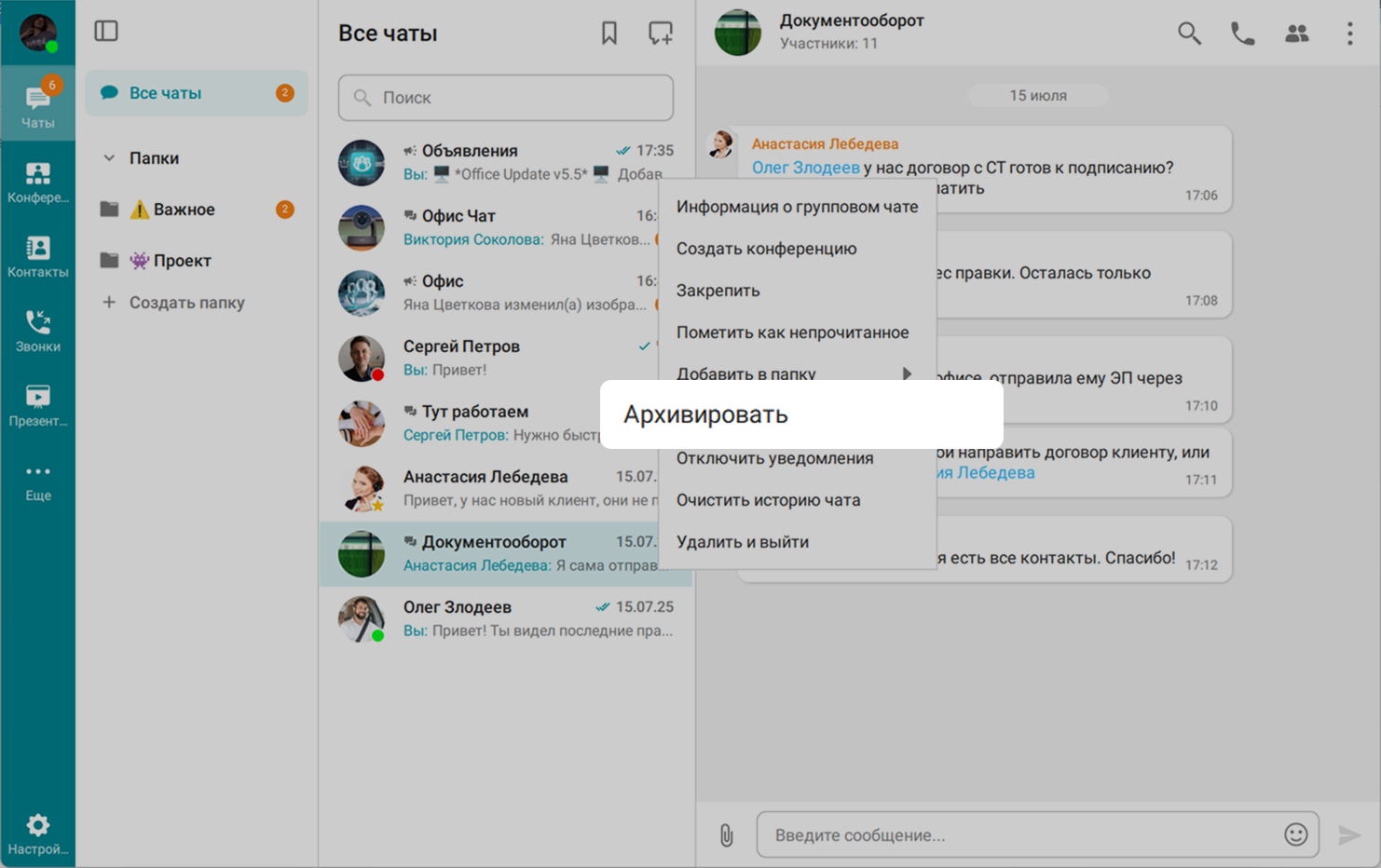Collapse the Папки folder list
This screenshot has width=1381, height=868.
tap(109, 158)
